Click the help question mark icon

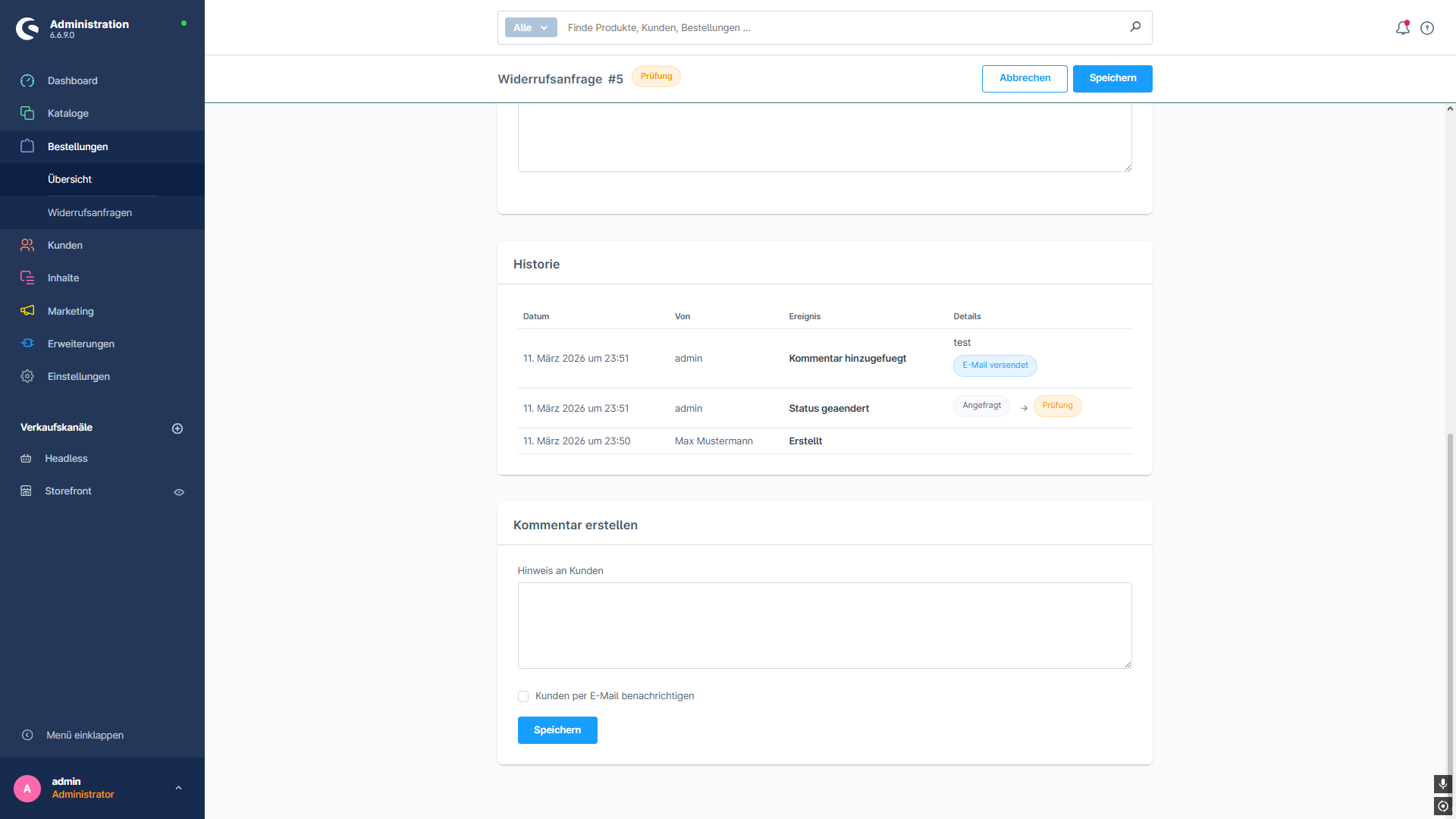[x=1427, y=28]
